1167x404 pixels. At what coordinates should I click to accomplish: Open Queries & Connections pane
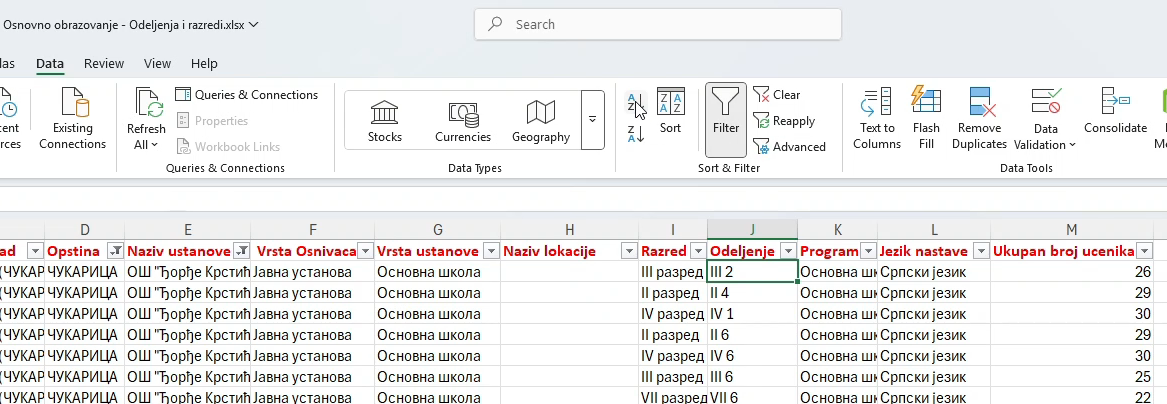pos(246,94)
